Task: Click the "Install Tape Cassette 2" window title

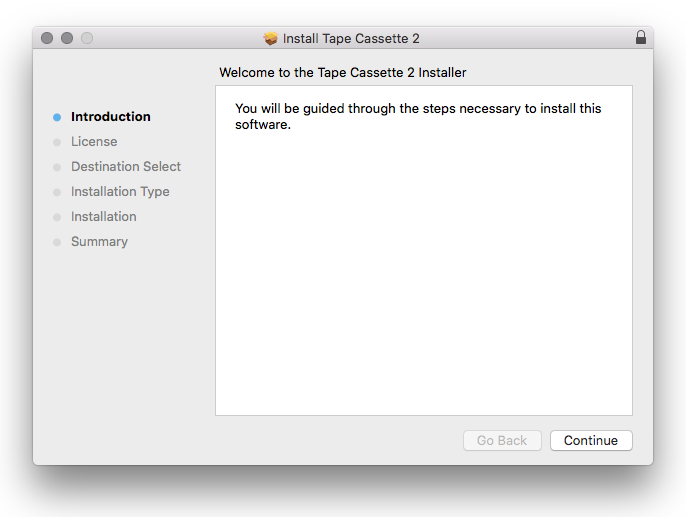Action: tap(351, 38)
